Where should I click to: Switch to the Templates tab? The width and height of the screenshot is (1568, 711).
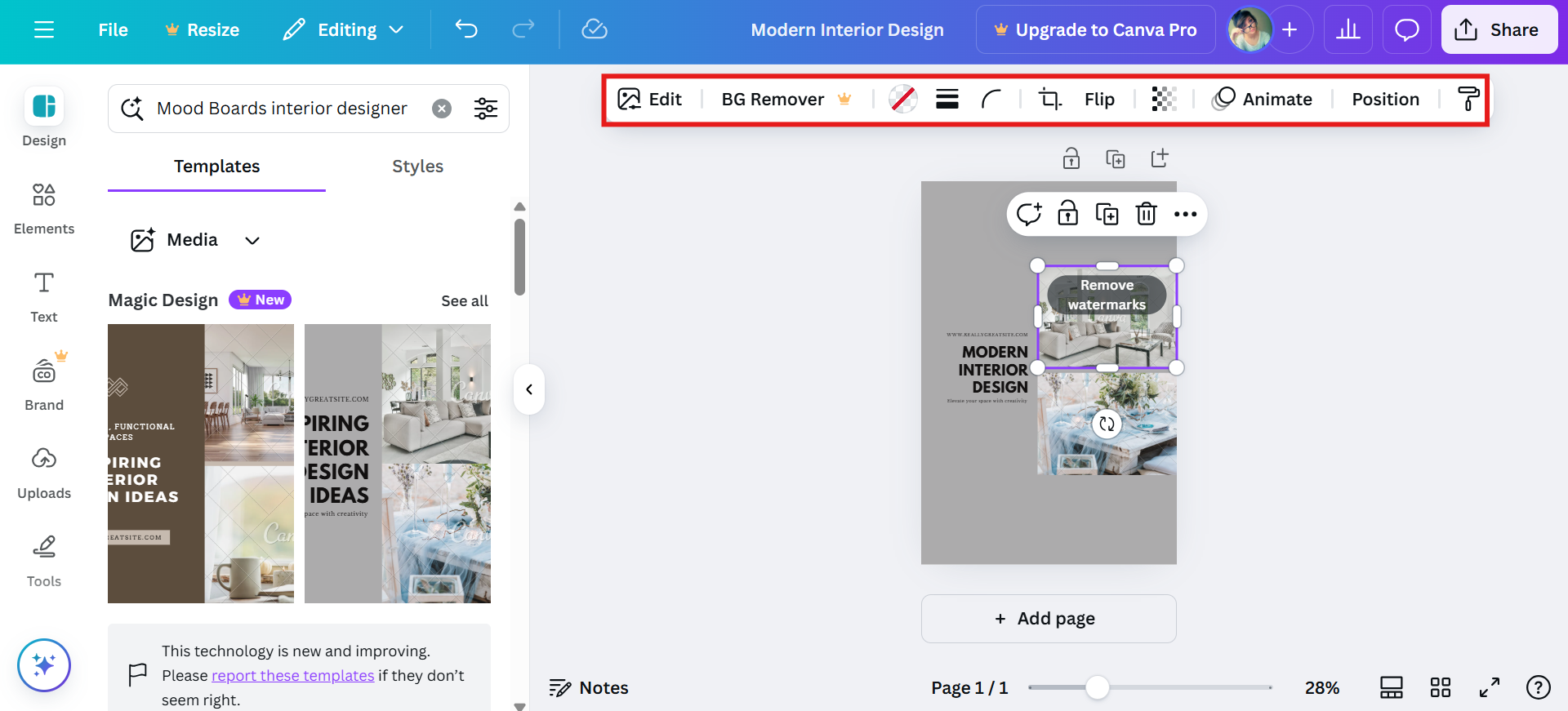[x=216, y=167]
